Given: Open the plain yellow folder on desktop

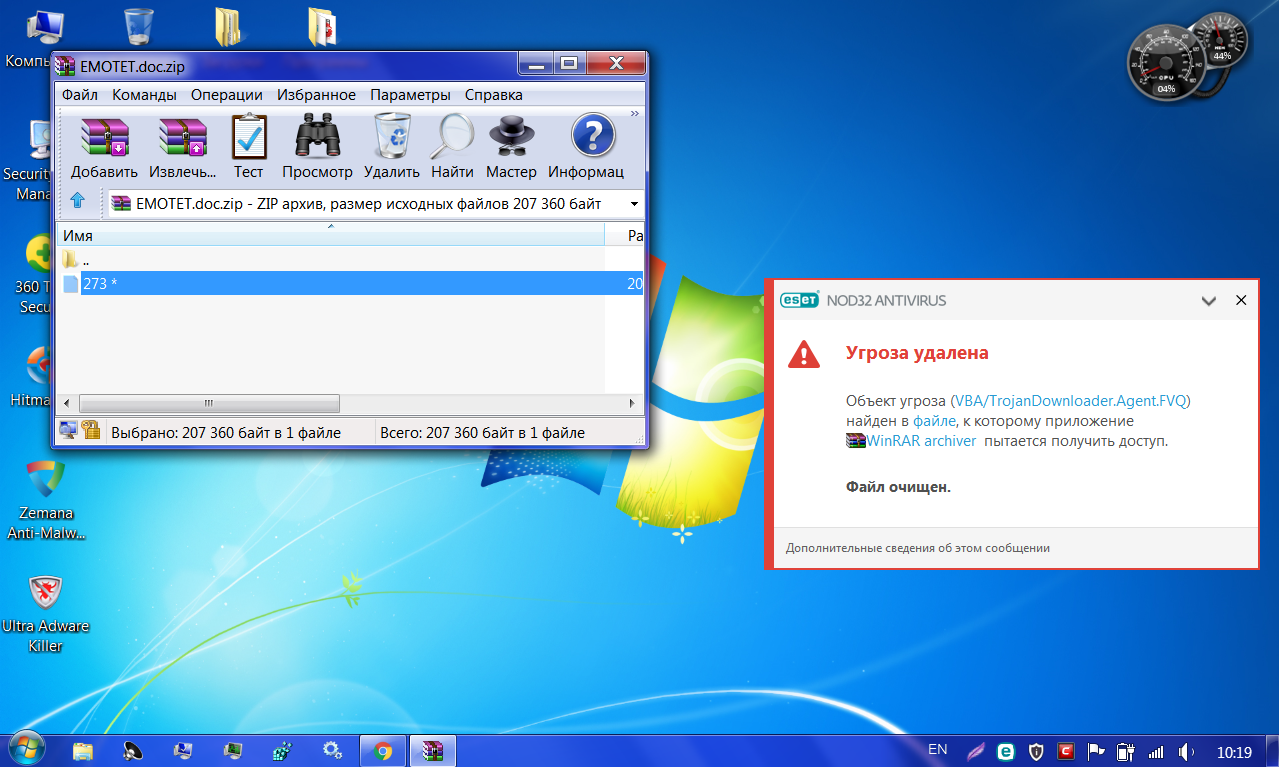Looking at the screenshot, I should pyautogui.click(x=229, y=26).
